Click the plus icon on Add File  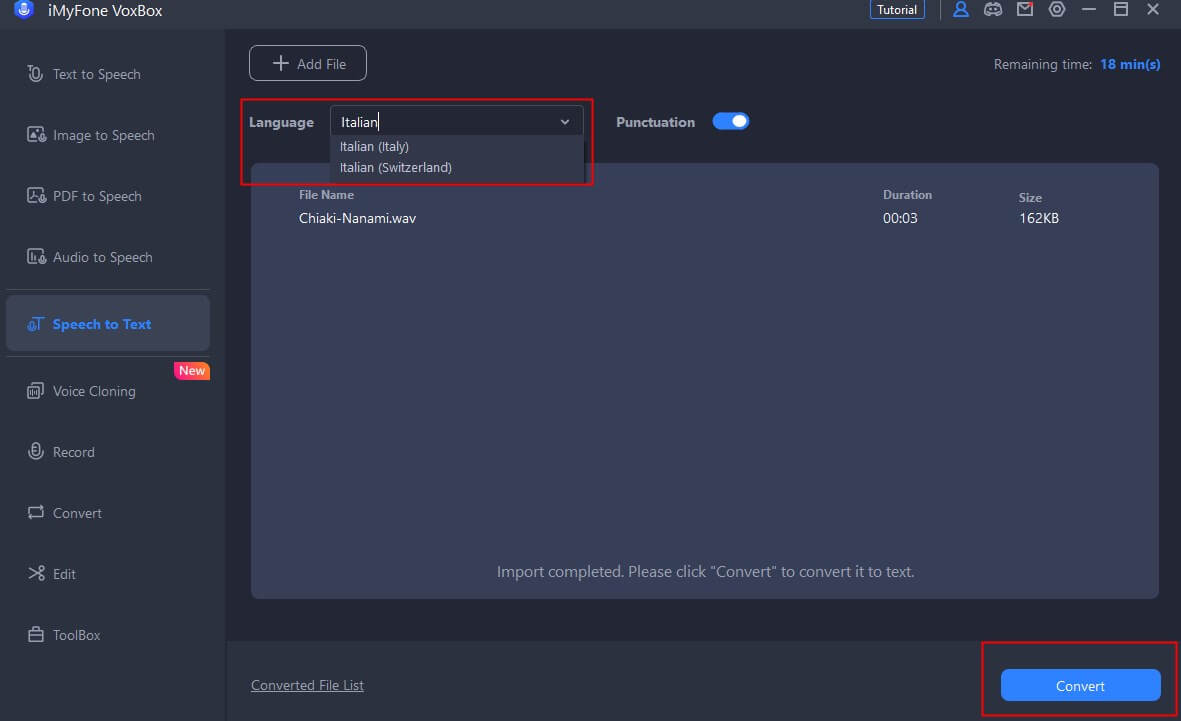click(280, 63)
